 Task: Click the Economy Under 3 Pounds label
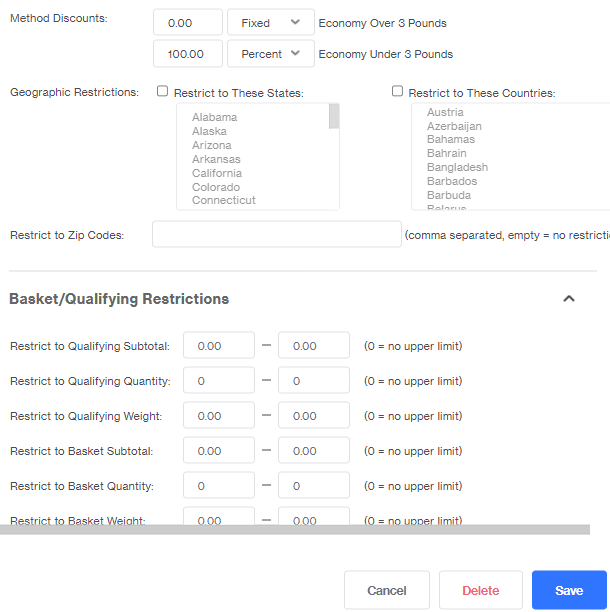click(386, 54)
